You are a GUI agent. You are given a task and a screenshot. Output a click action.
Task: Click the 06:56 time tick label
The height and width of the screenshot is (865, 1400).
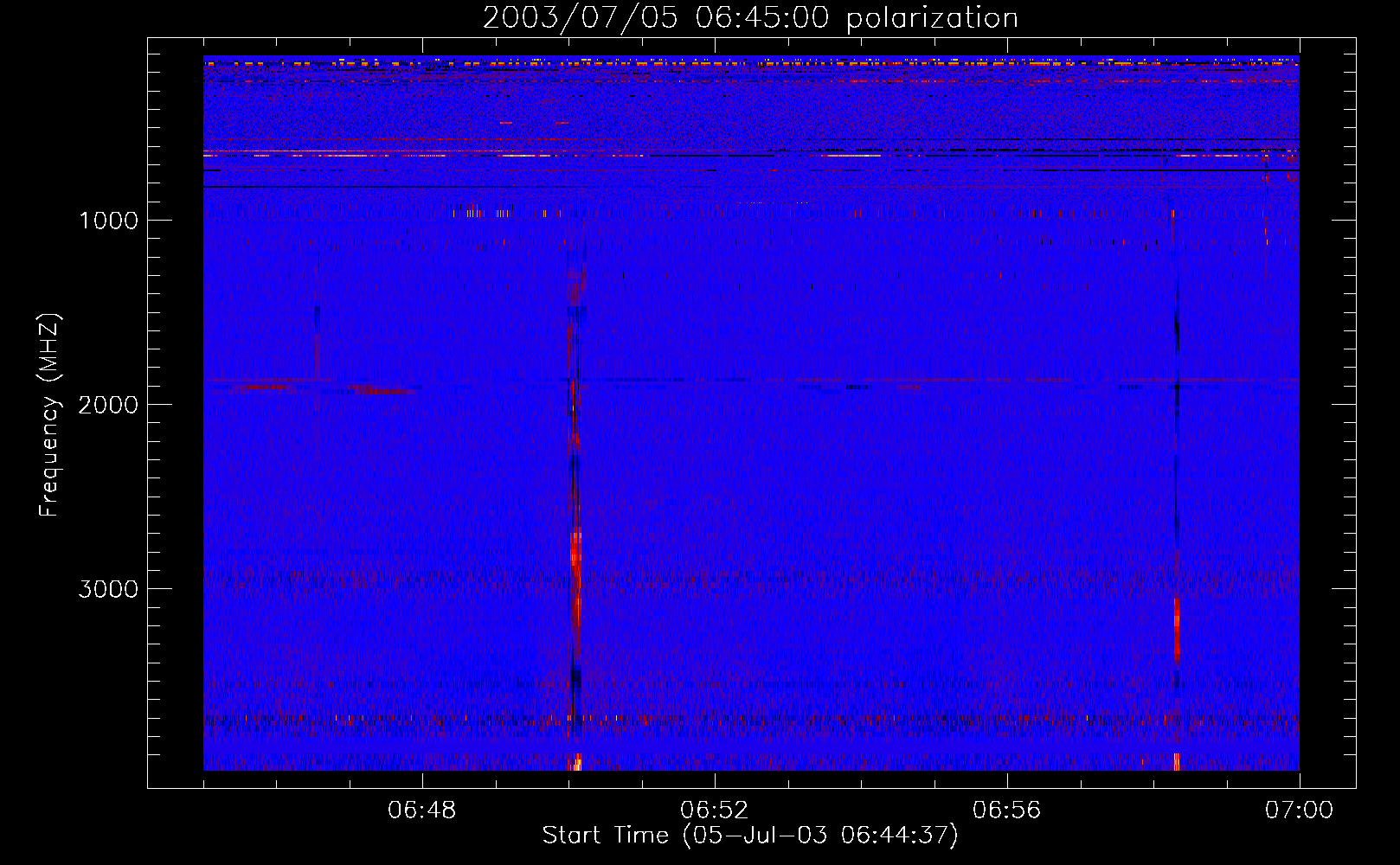(x=1007, y=811)
